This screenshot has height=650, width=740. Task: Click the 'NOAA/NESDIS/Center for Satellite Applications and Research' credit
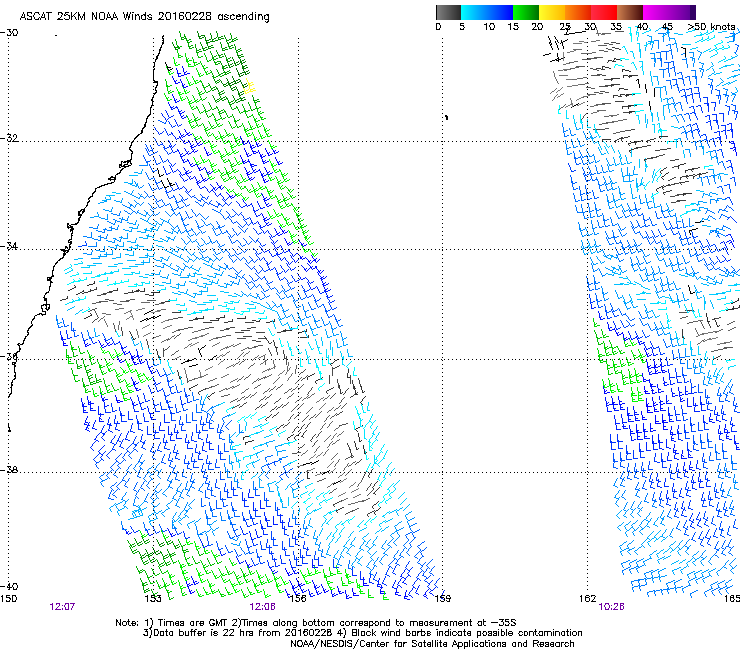[432, 644]
